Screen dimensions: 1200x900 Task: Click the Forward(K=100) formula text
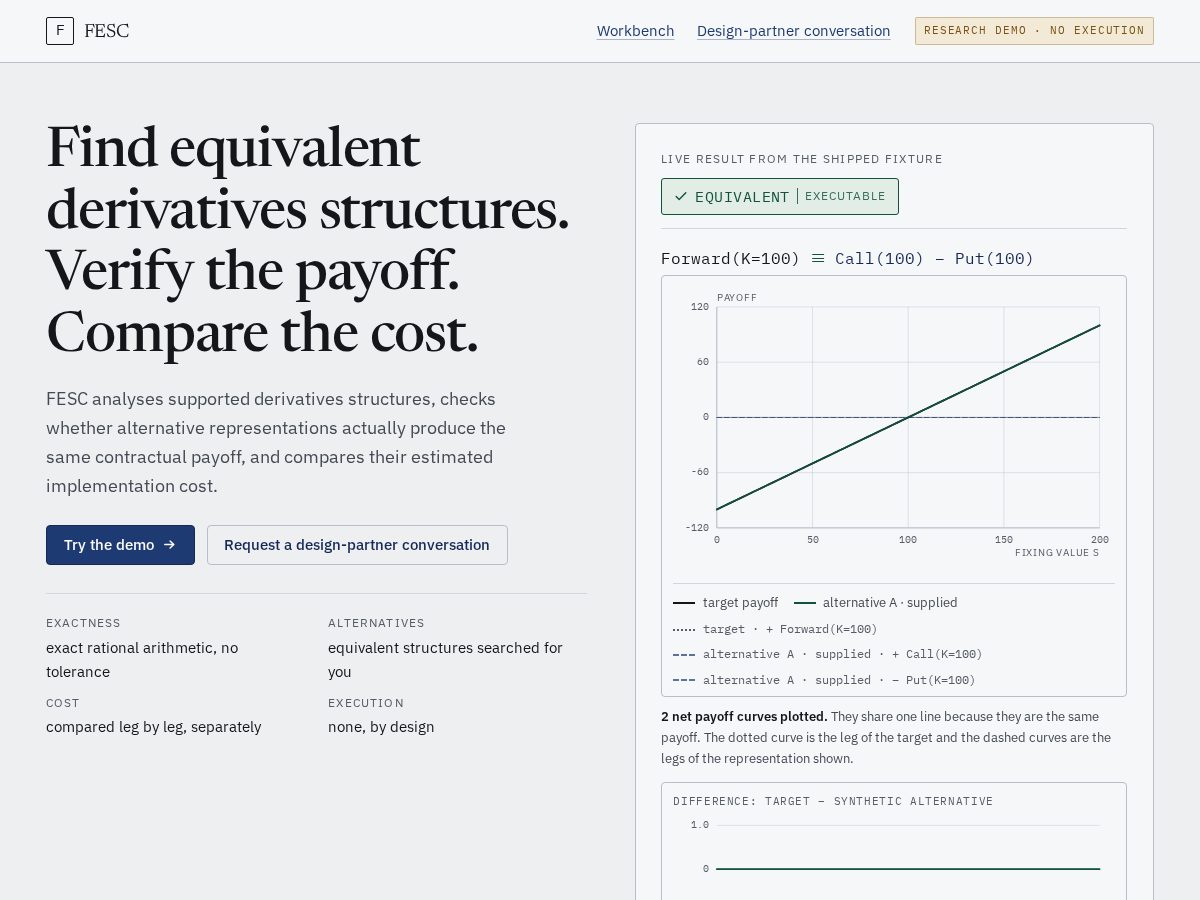(730, 258)
